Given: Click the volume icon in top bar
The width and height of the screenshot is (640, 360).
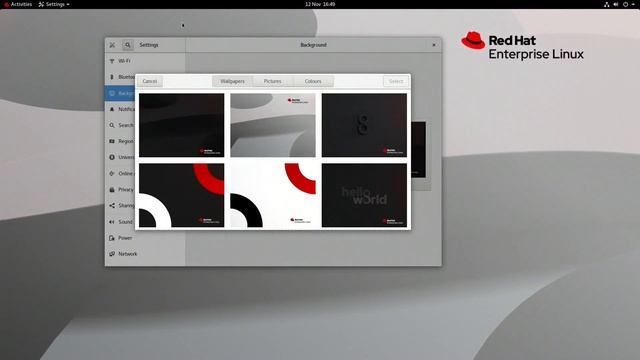Looking at the screenshot, I should (616, 4).
